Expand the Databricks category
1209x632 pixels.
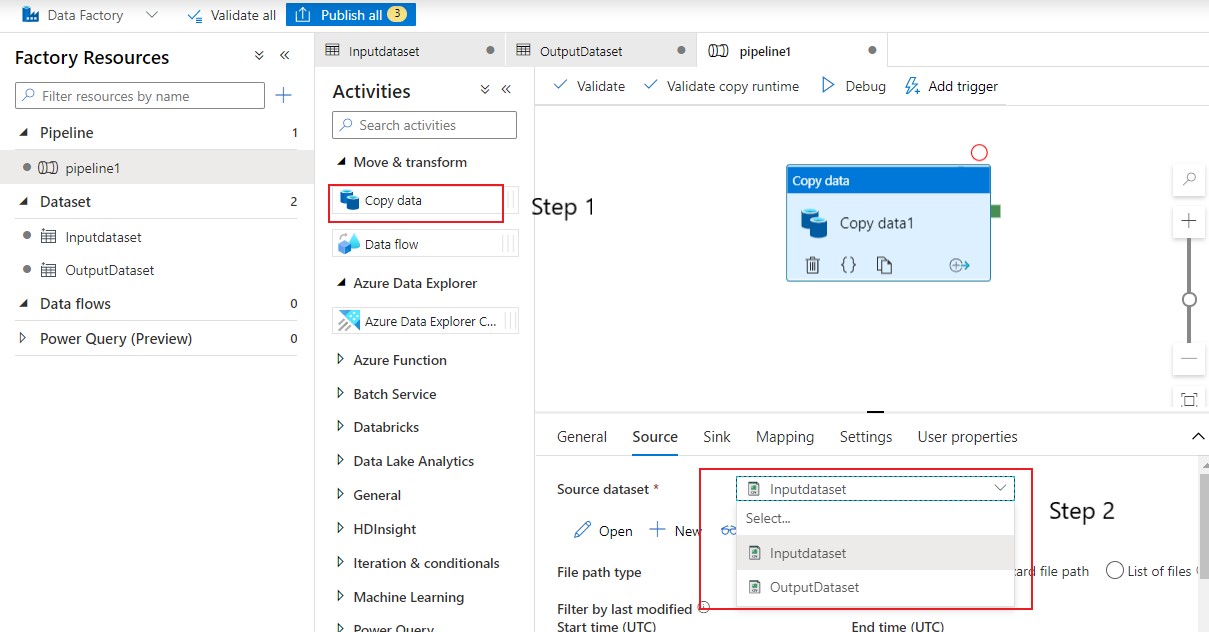[341, 427]
